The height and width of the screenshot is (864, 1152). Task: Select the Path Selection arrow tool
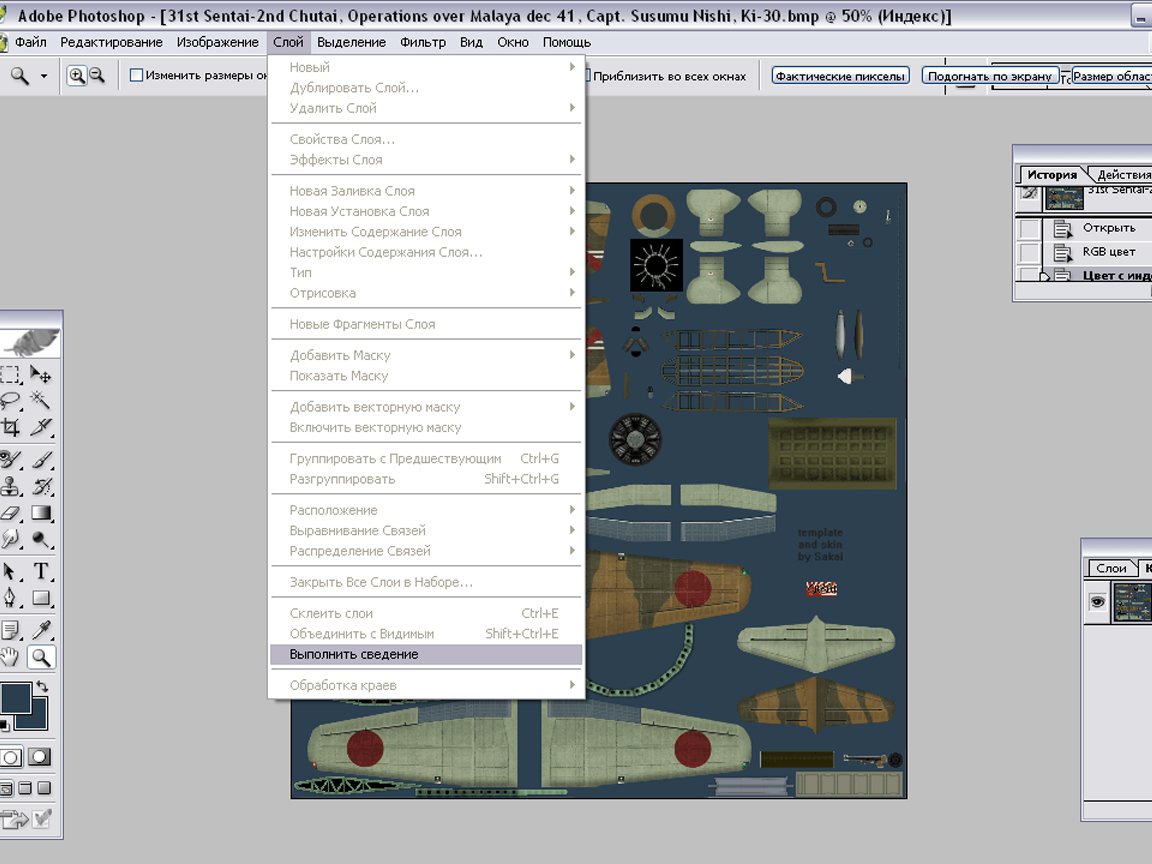(10, 572)
